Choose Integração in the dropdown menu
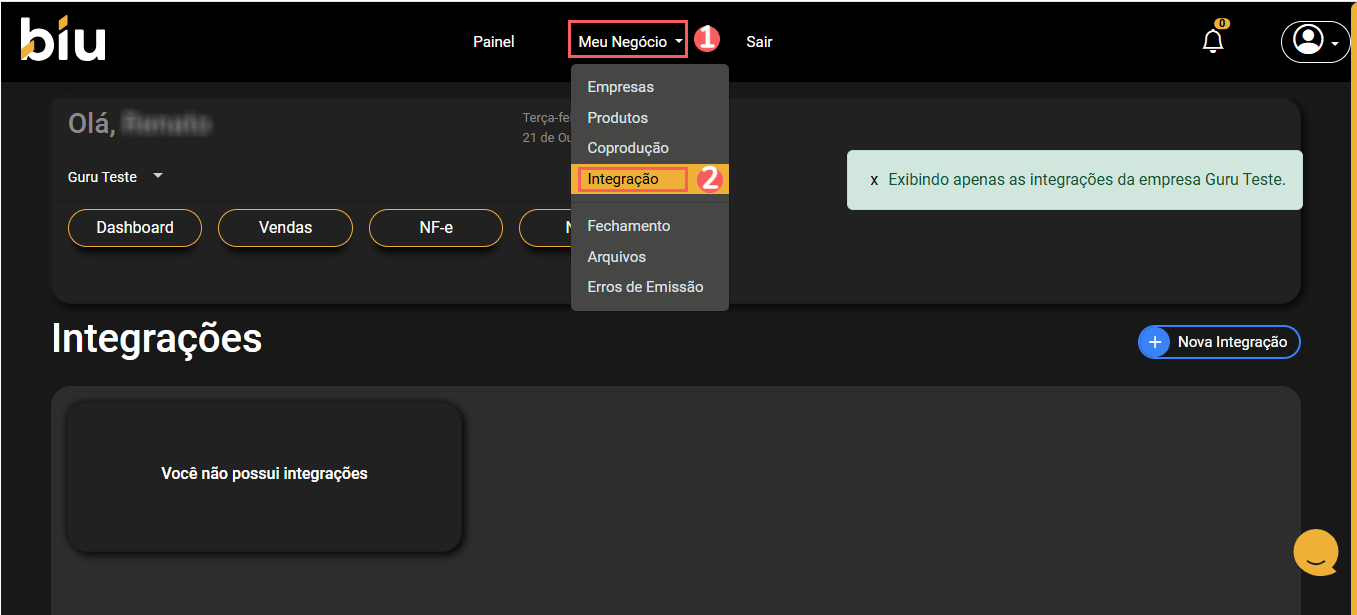The width and height of the screenshot is (1357, 615). point(623,179)
